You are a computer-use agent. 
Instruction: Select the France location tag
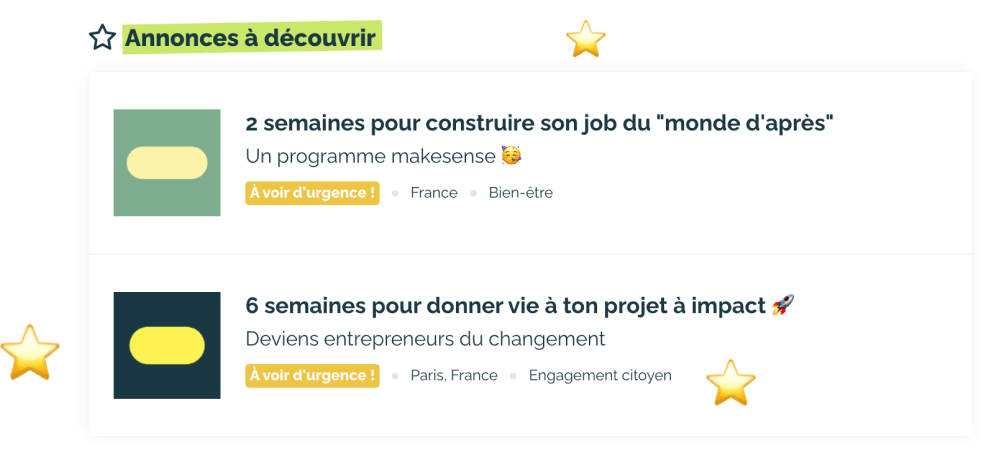[434, 193]
